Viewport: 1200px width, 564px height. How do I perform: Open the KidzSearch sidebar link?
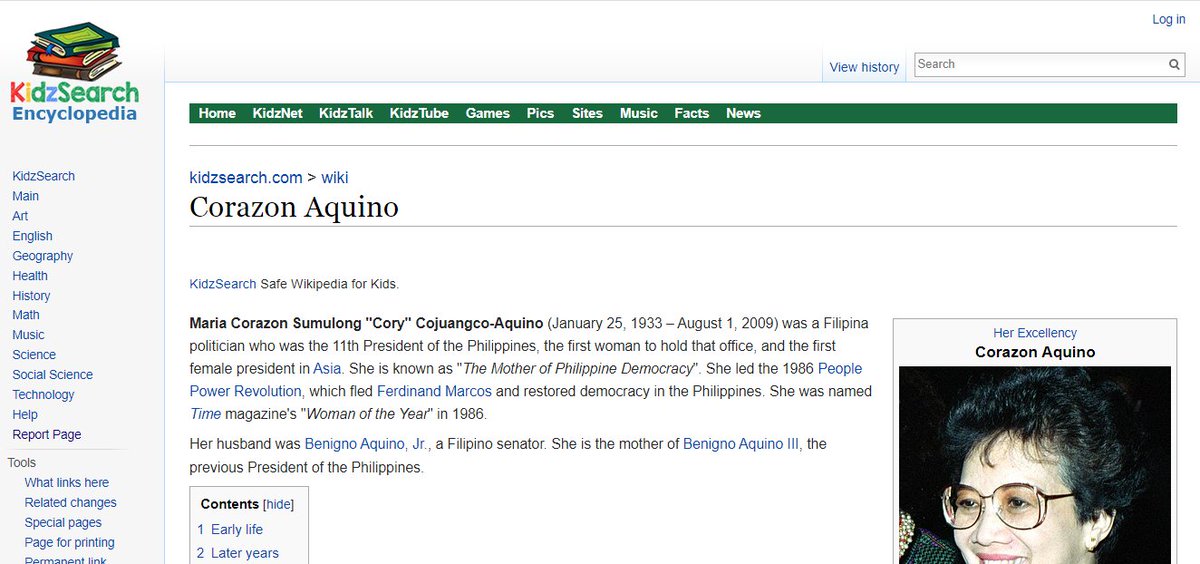coord(43,176)
